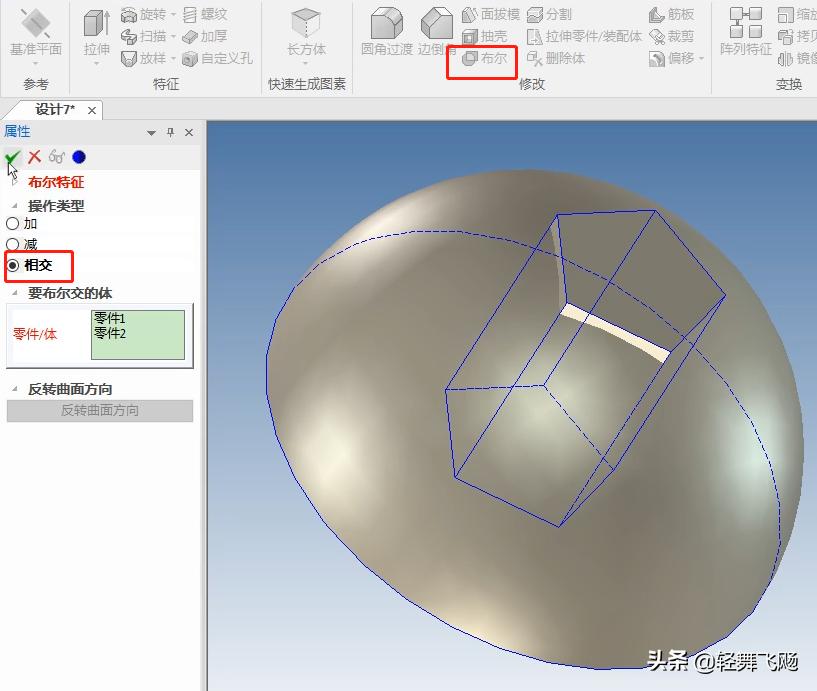Select the 减 (Subtract) operation radio button
Screen dimensions: 817x691
[x=14, y=245]
